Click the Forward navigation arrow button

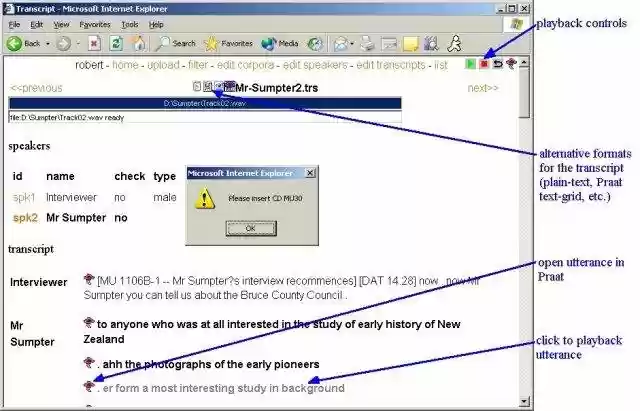(x=63, y=43)
